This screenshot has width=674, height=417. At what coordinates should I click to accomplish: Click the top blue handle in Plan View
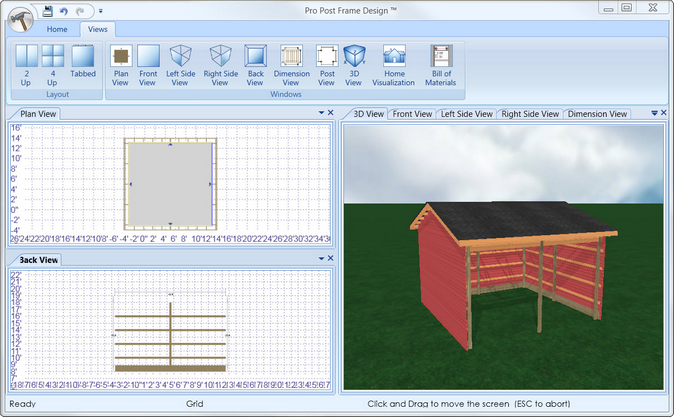click(x=170, y=145)
